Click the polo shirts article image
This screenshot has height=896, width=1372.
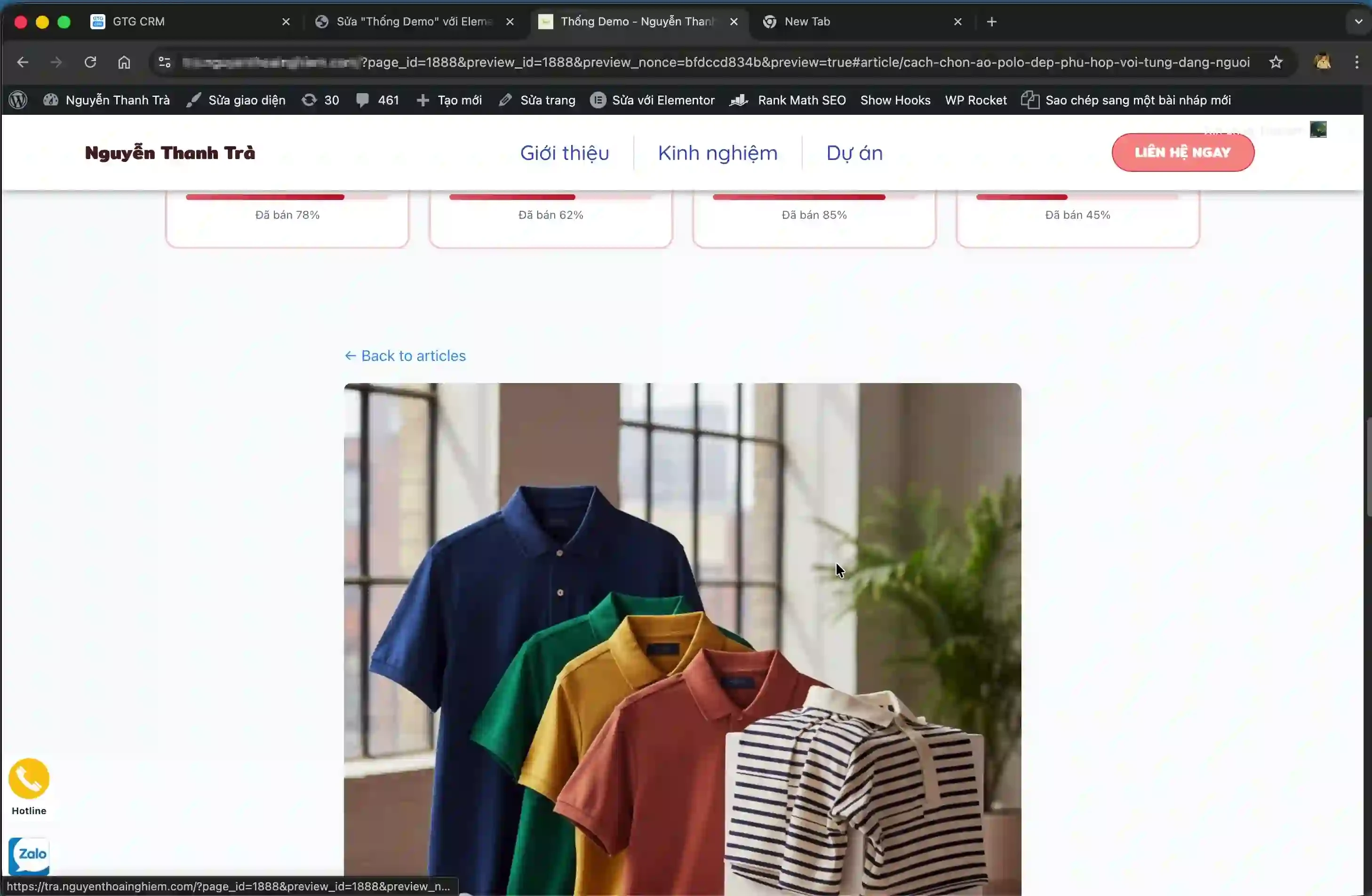(683, 634)
